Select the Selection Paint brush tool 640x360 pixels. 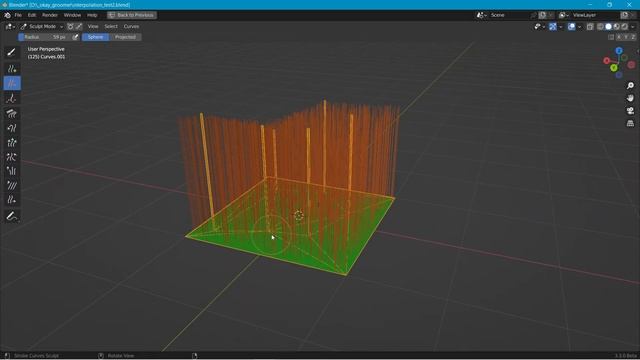tap(12, 52)
